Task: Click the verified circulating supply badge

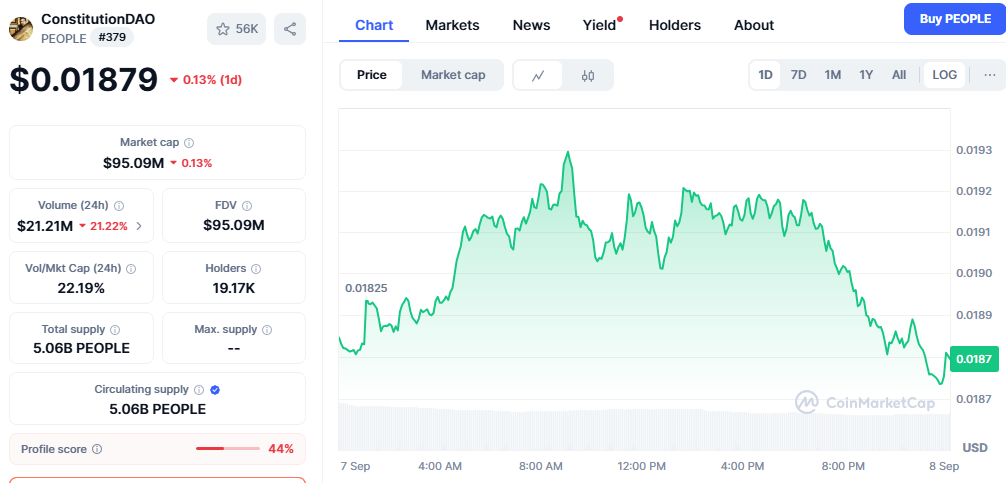Action: tap(216, 389)
